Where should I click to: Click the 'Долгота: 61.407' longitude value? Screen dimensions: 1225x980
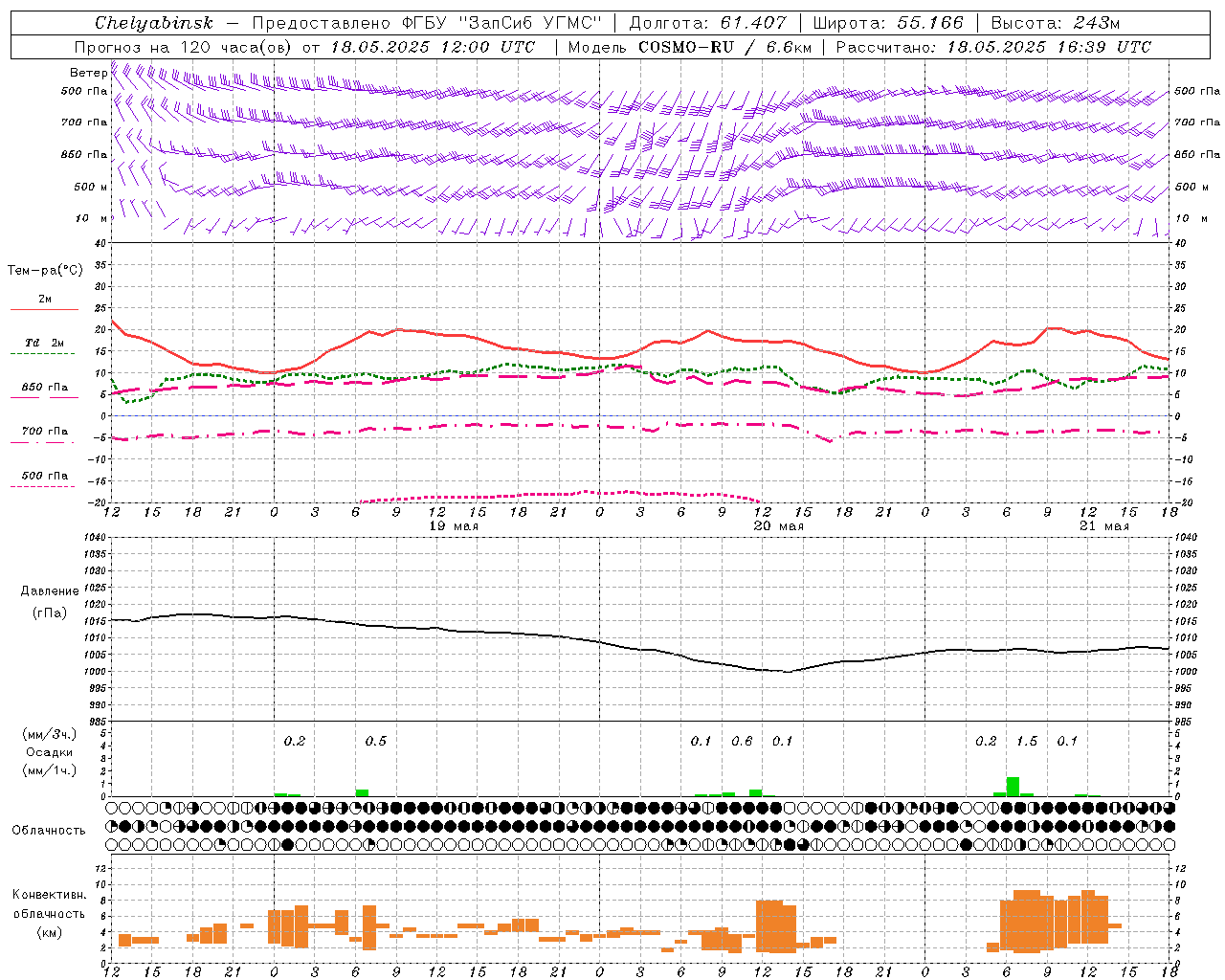[x=707, y=23]
